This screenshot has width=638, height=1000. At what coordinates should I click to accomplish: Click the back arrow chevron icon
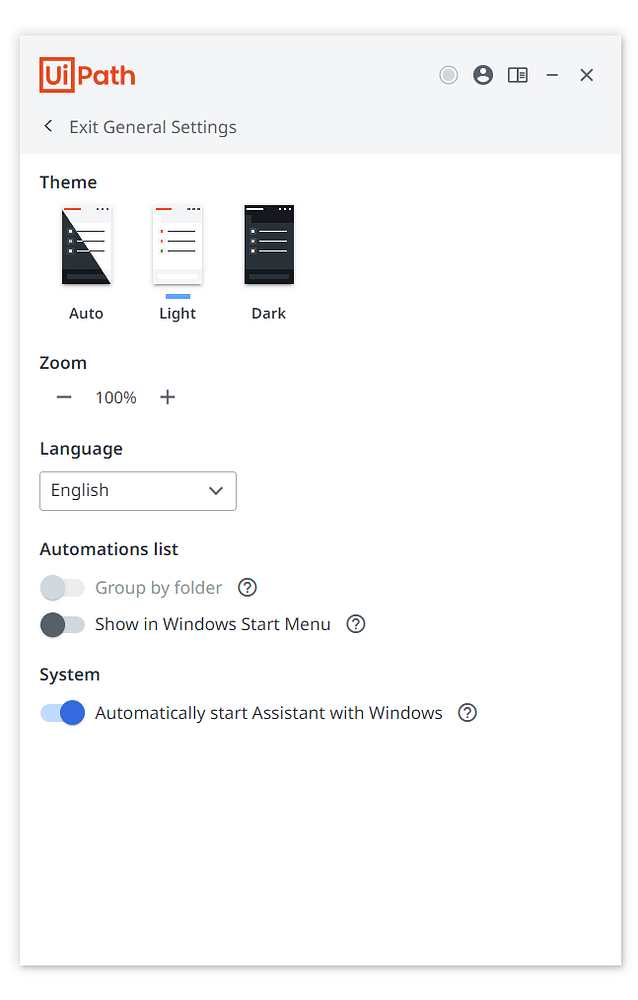coord(47,126)
